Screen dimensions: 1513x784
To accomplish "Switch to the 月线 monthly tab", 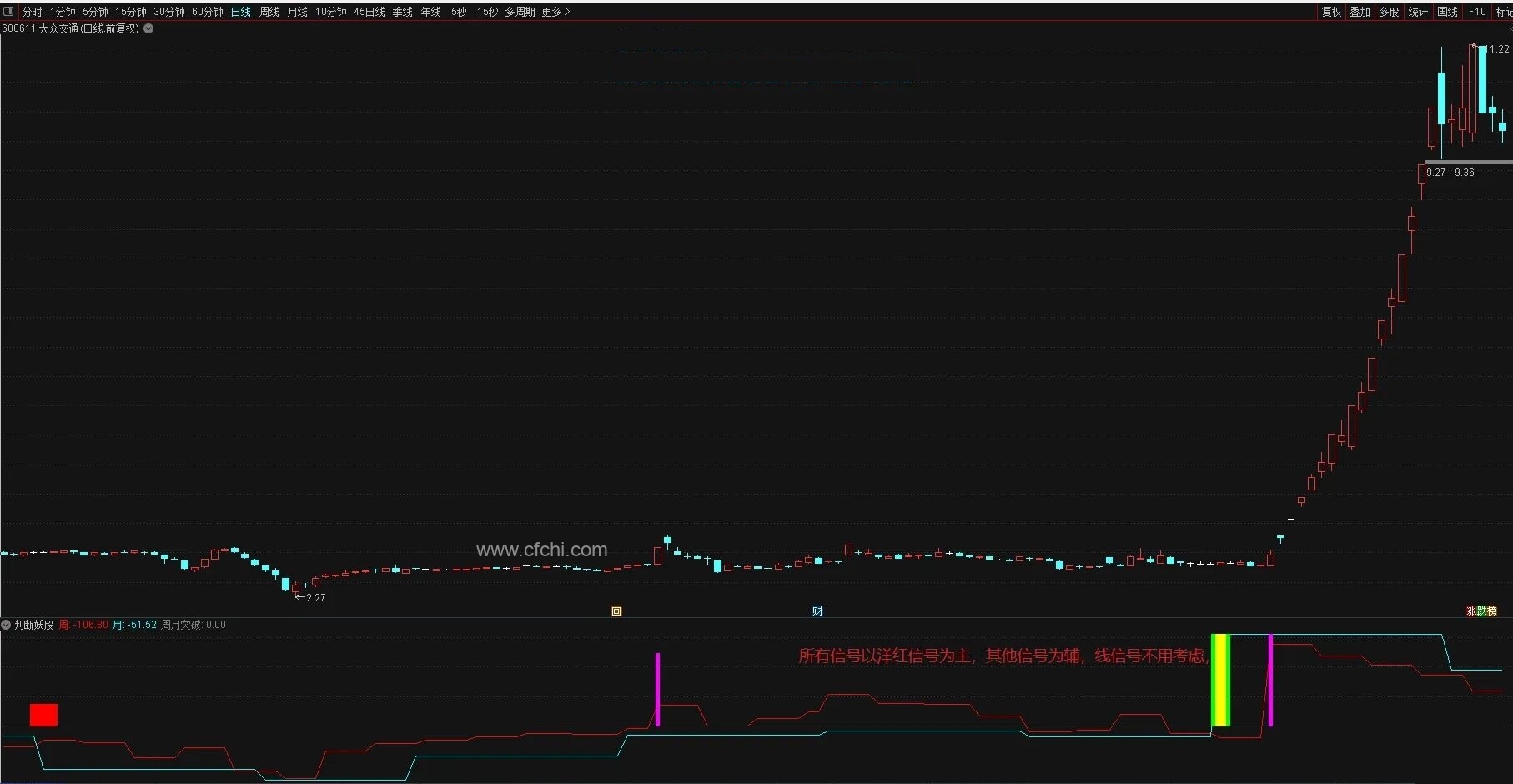I will (298, 12).
